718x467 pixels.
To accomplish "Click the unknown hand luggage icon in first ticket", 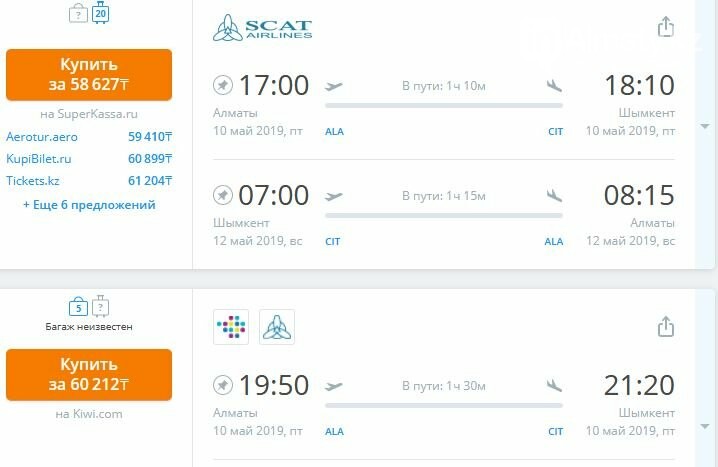I will [78, 13].
